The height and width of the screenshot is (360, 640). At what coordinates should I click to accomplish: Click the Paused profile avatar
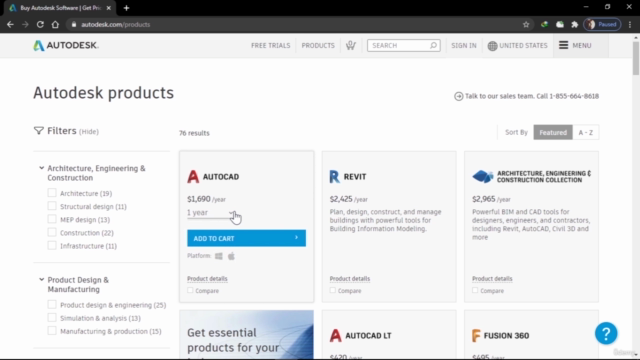coord(602,24)
